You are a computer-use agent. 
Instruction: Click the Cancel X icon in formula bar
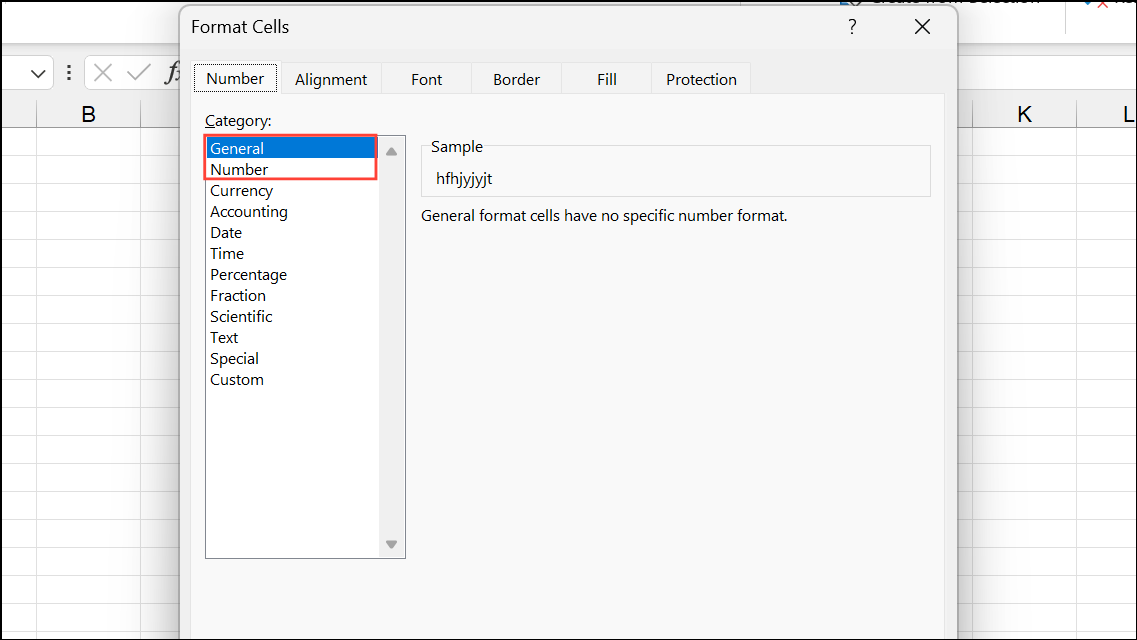coord(103,72)
